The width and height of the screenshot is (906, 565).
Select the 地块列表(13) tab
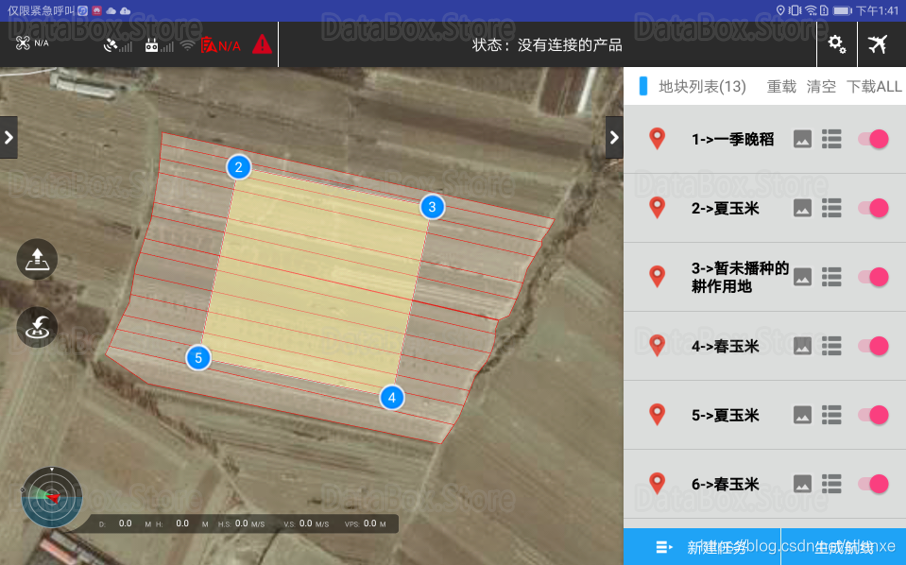click(x=702, y=87)
